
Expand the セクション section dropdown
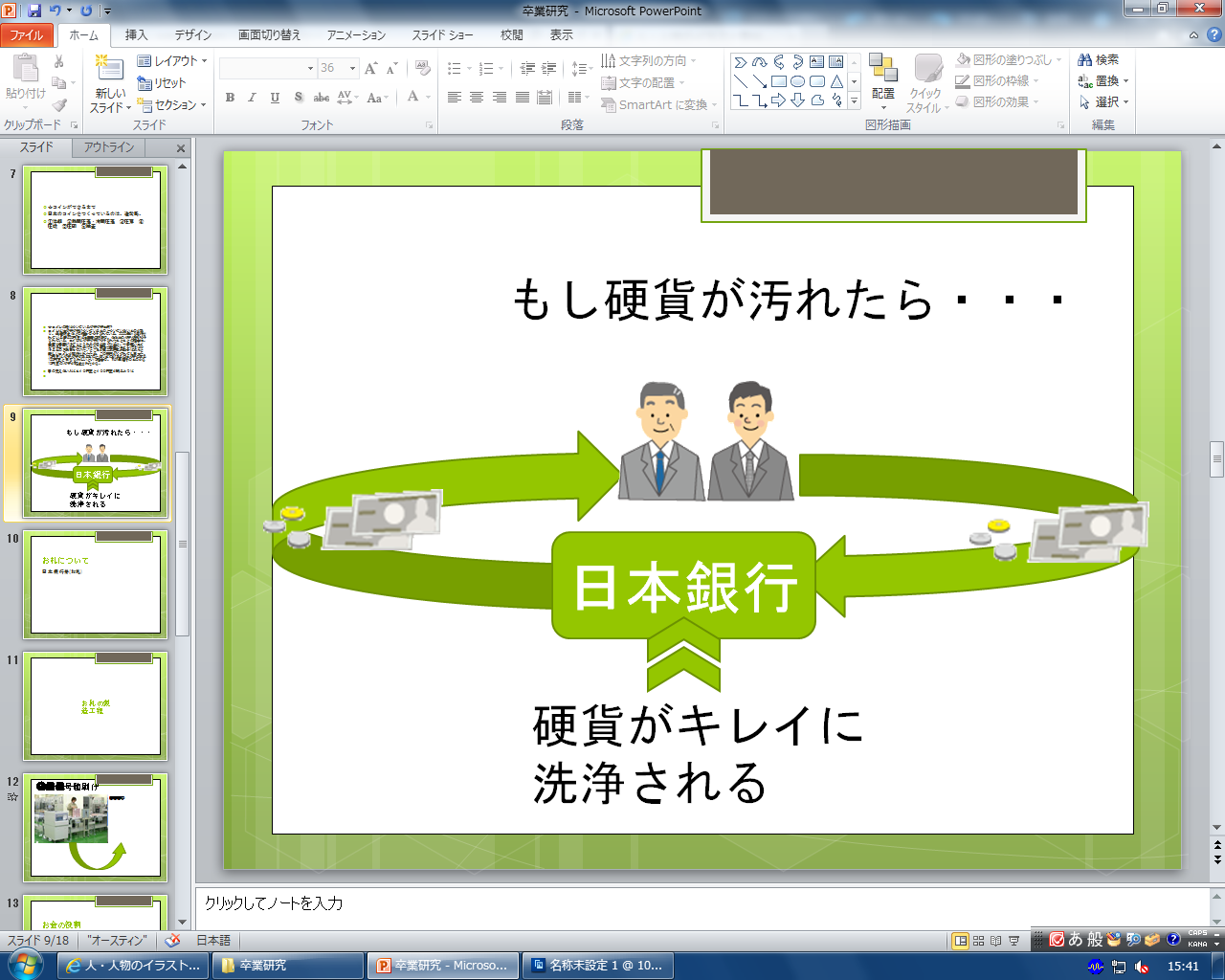(172, 105)
